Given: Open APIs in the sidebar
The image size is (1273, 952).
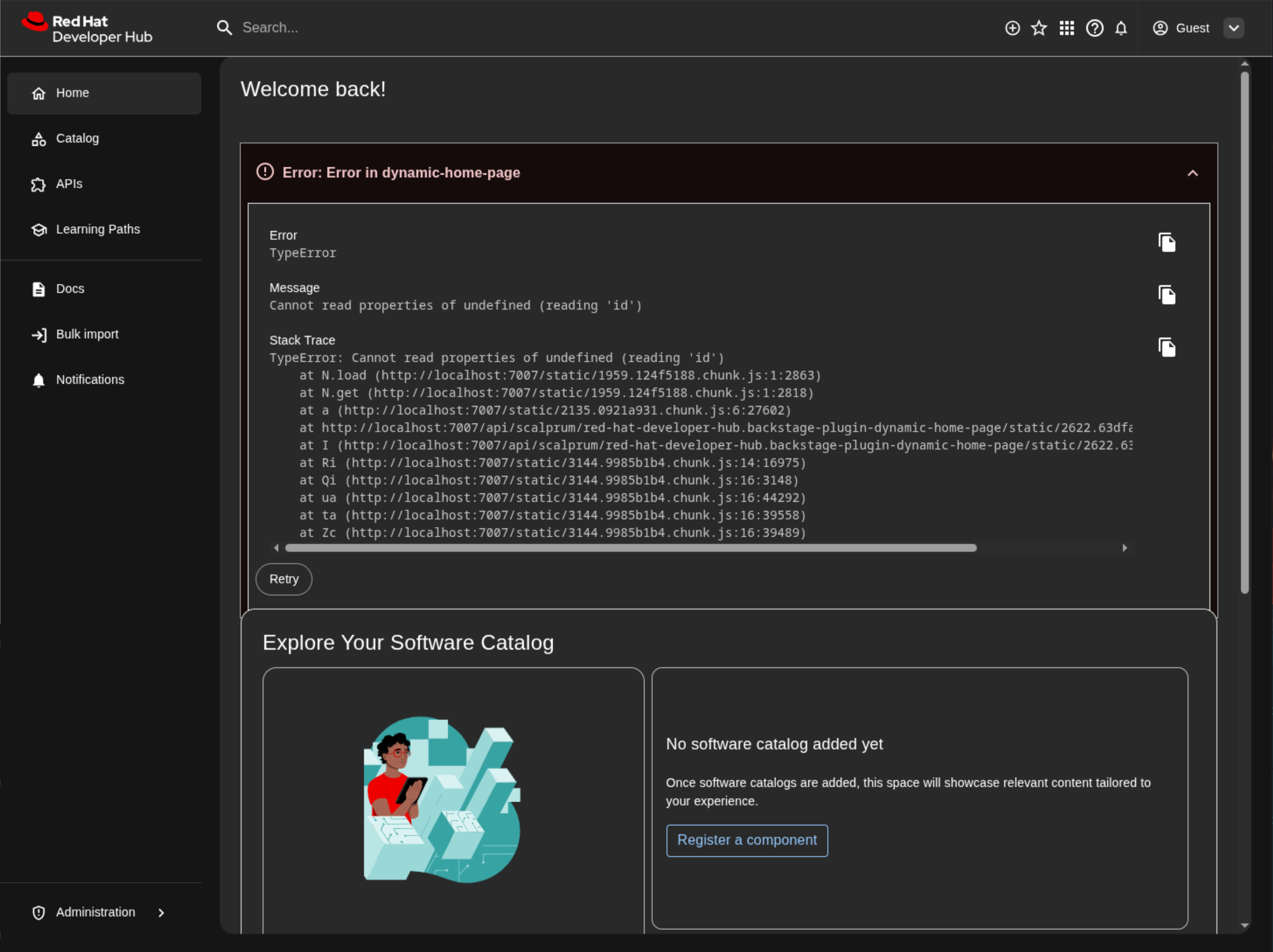Looking at the screenshot, I should click(x=69, y=184).
